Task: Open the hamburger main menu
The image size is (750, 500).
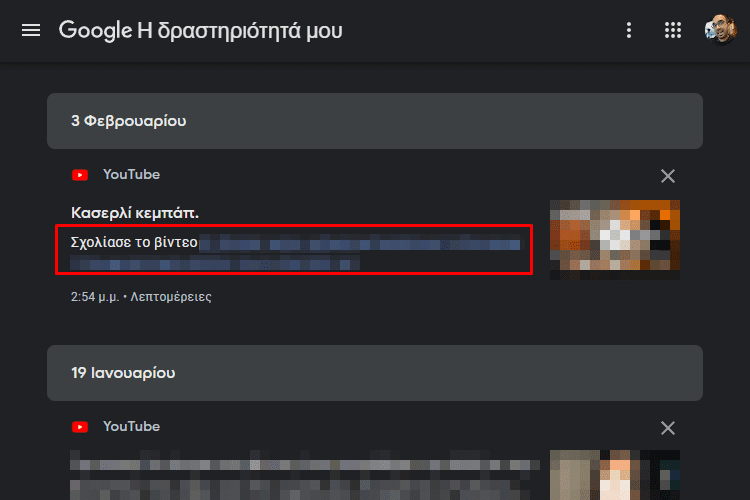Action: click(31, 31)
